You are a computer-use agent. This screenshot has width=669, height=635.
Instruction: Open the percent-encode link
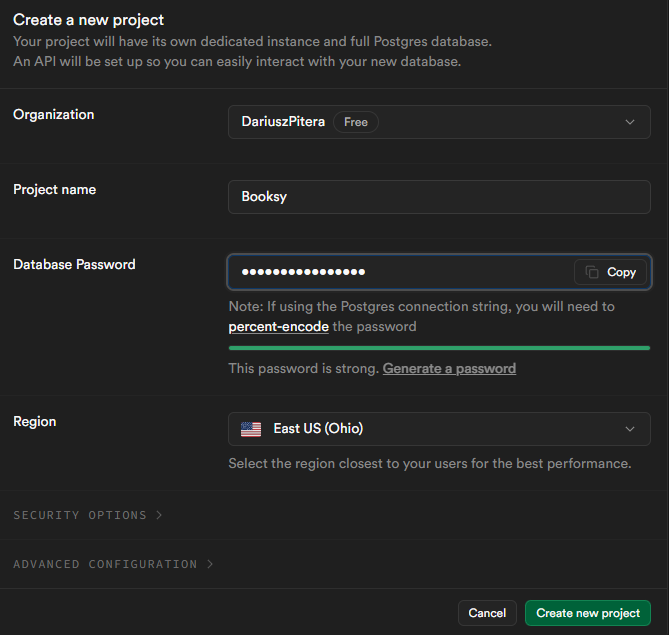(x=278, y=327)
